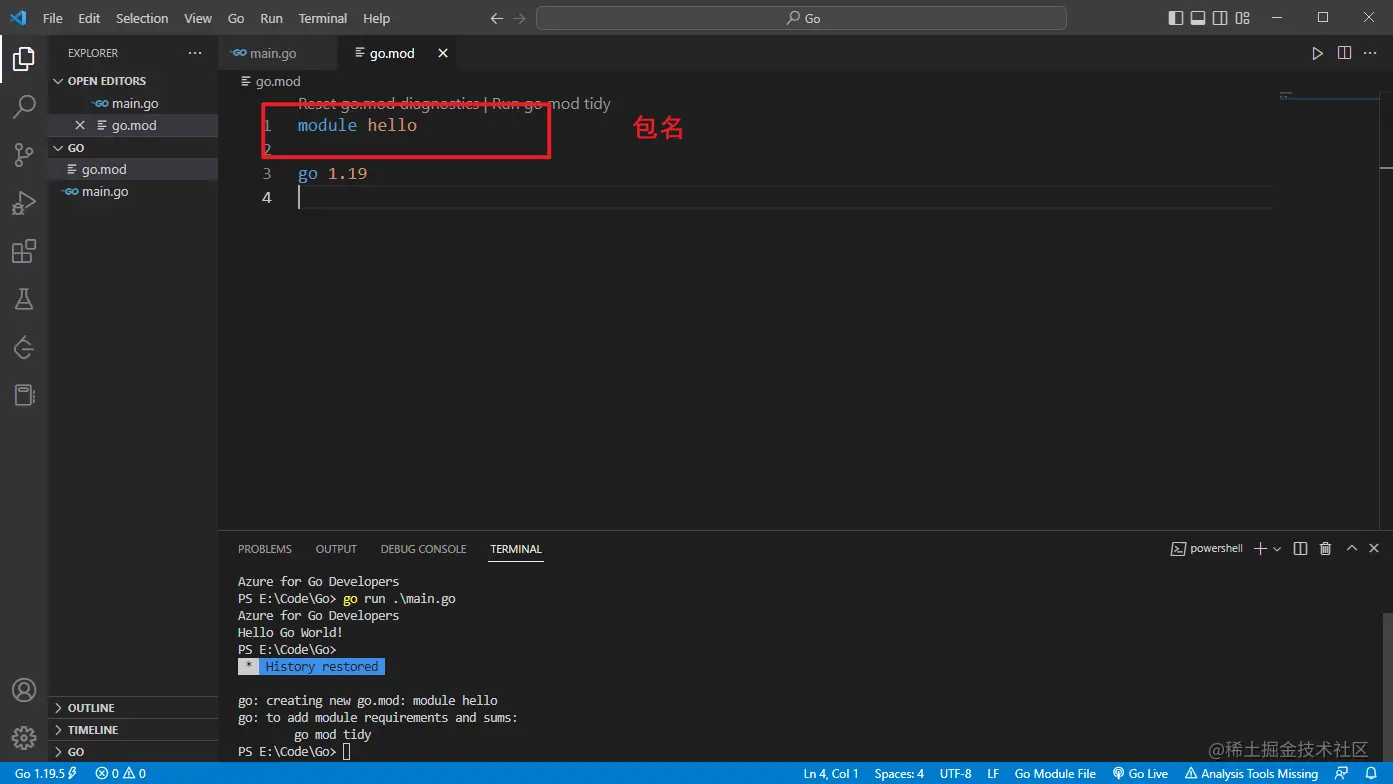Go back with the left arrow
The width and height of the screenshot is (1393, 784).
(497, 18)
